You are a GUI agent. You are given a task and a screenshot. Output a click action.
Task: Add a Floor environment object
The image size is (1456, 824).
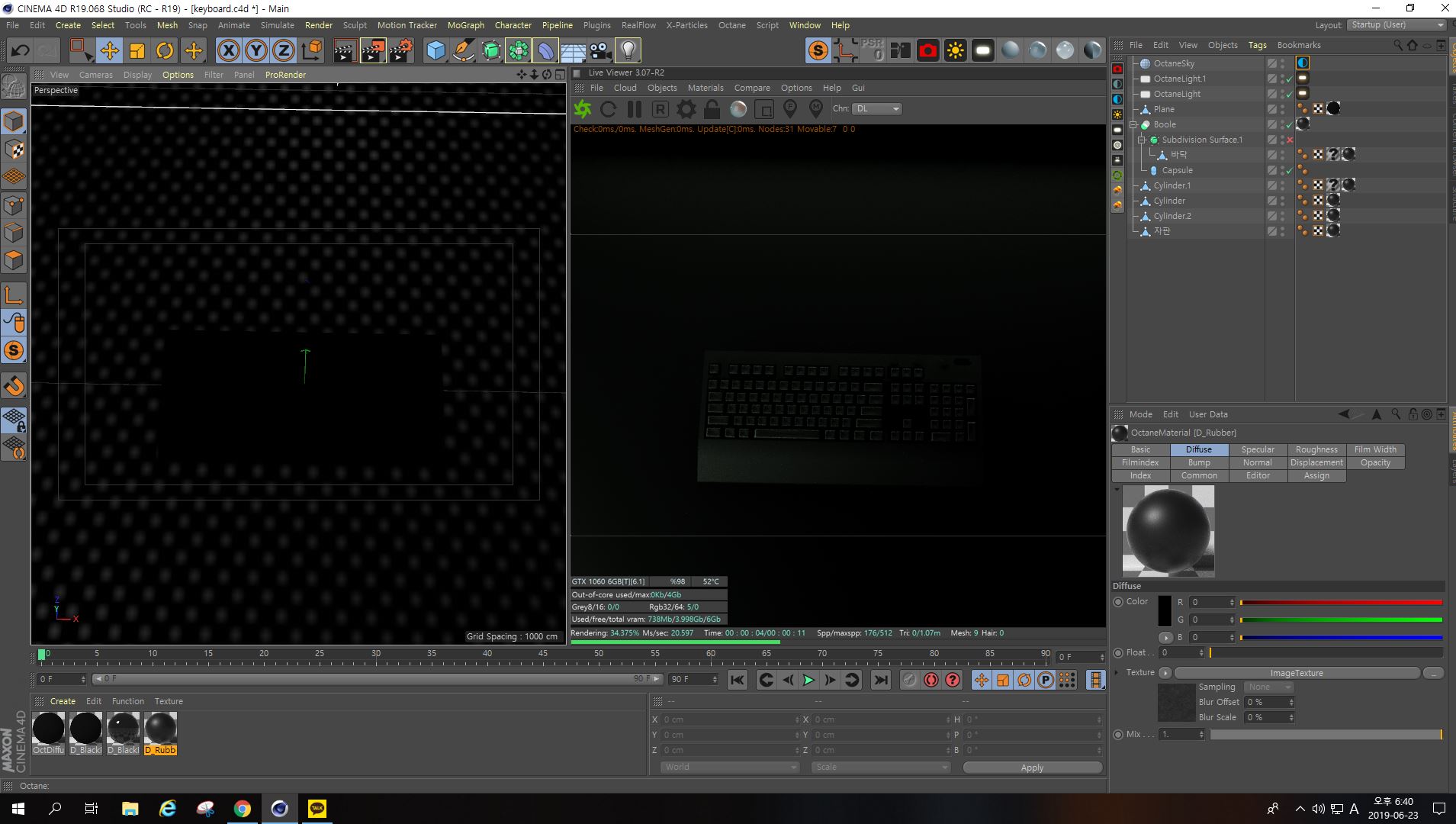[x=573, y=51]
